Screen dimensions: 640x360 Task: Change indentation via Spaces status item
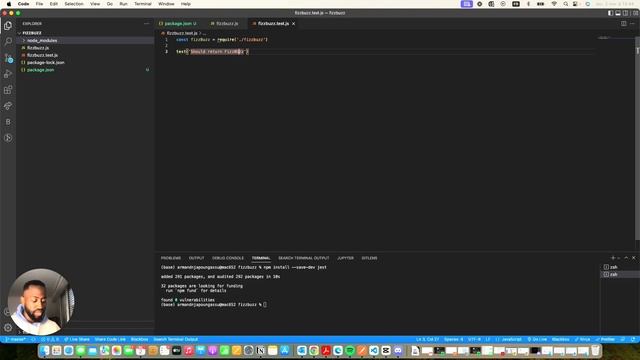[x=453, y=339]
